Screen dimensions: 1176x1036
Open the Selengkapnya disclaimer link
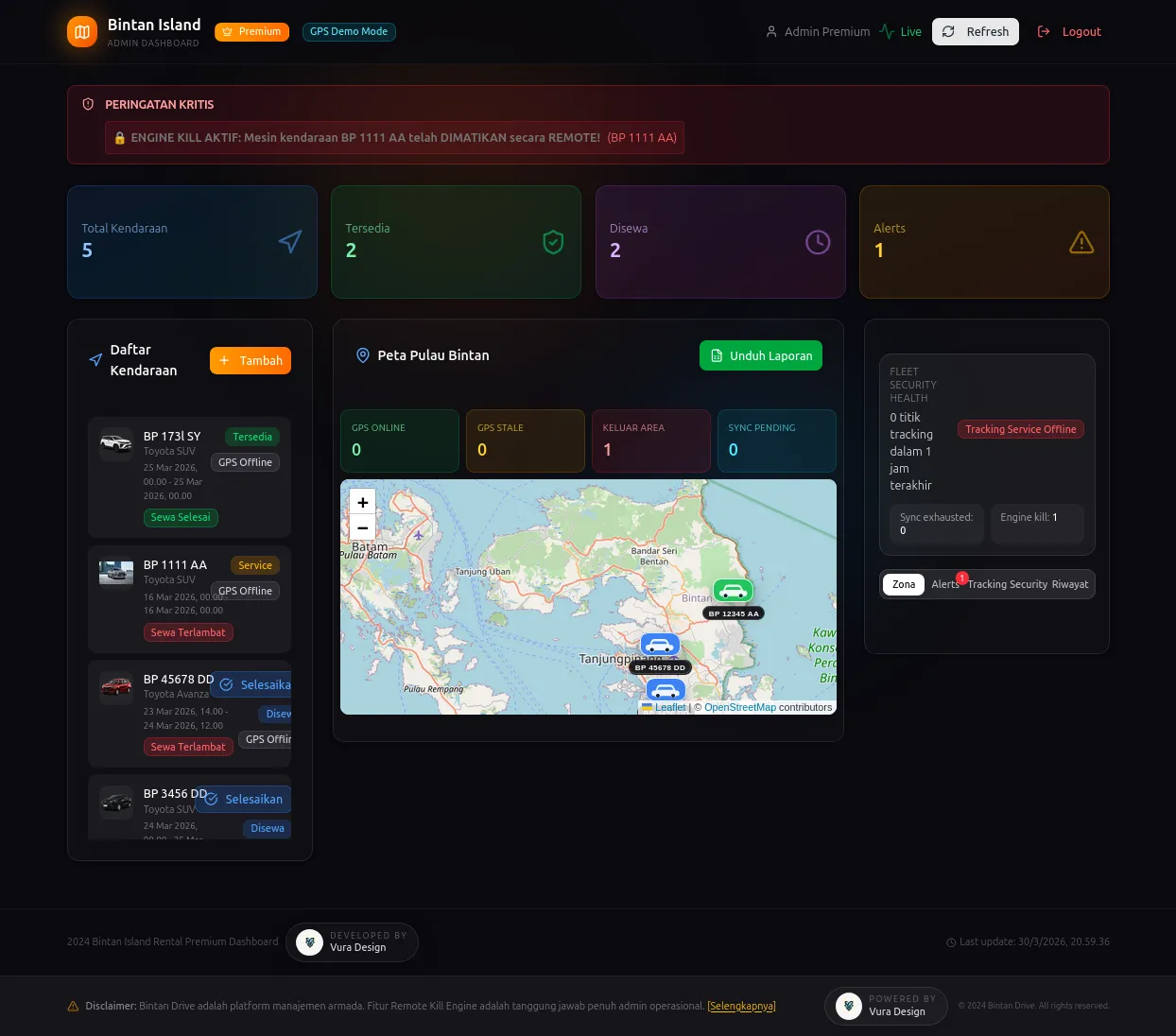point(741,1006)
